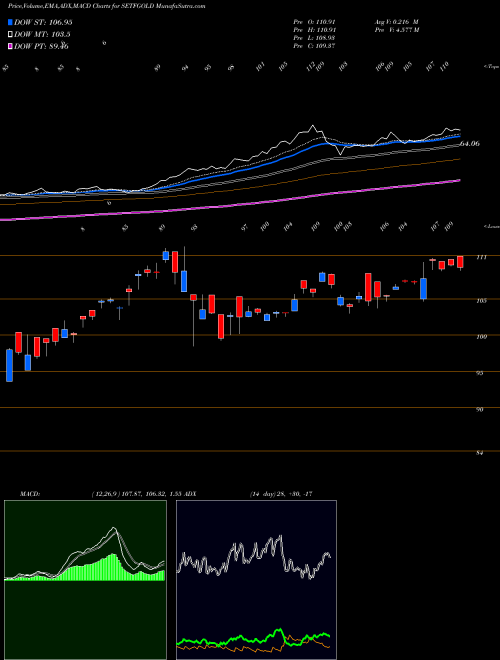This screenshot has height=660, width=500.
Task: Click the Pre V: 4.577 M value
Action: (x=396, y=30)
